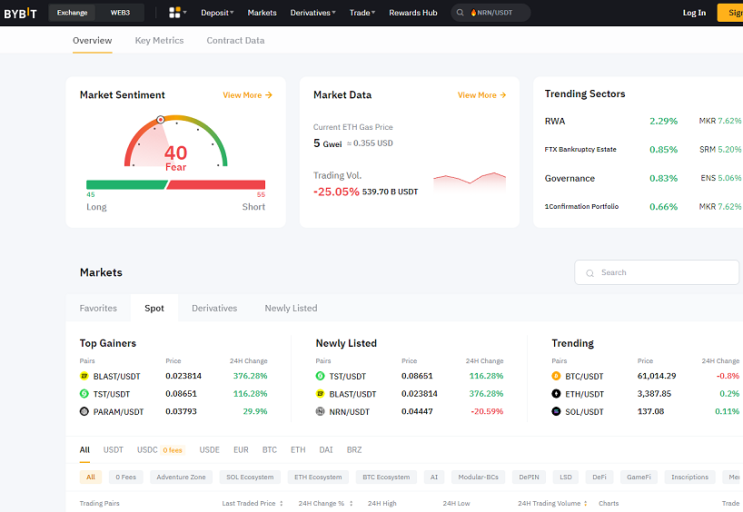Filter by SOL Ecosystem chip
Viewport: 743px width, 512px height.
click(250, 477)
